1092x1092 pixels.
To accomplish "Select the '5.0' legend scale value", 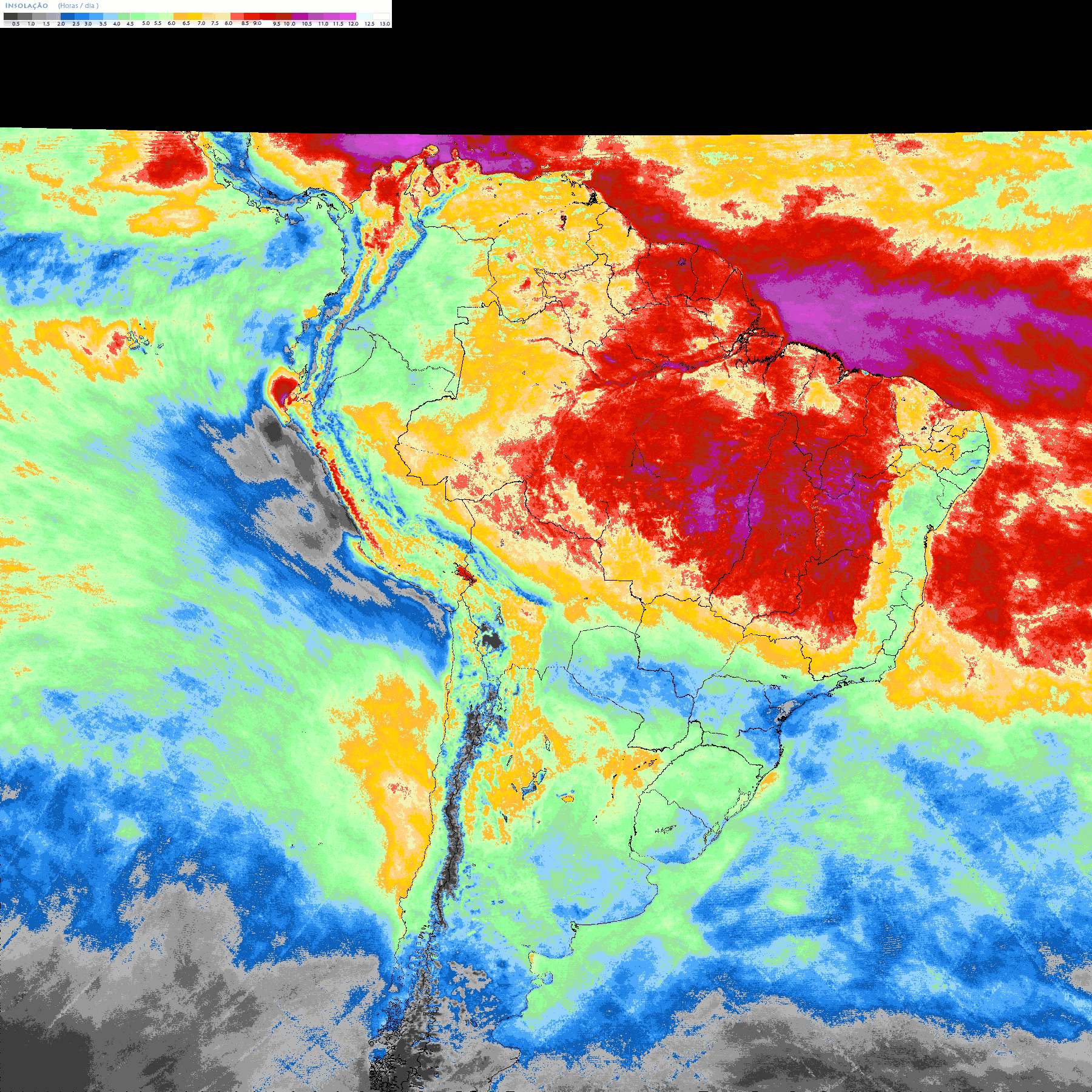I will [146, 23].
